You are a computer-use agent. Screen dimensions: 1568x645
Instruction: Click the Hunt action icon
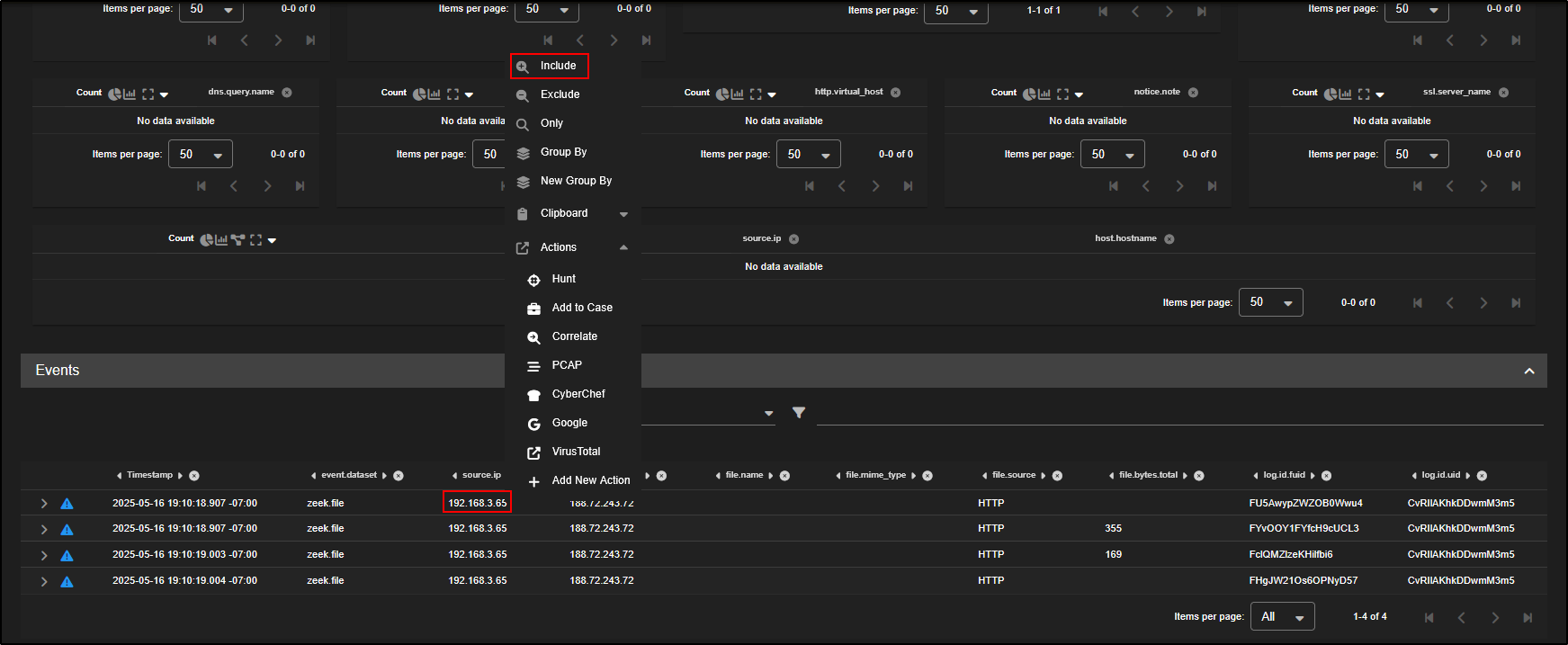coord(533,280)
